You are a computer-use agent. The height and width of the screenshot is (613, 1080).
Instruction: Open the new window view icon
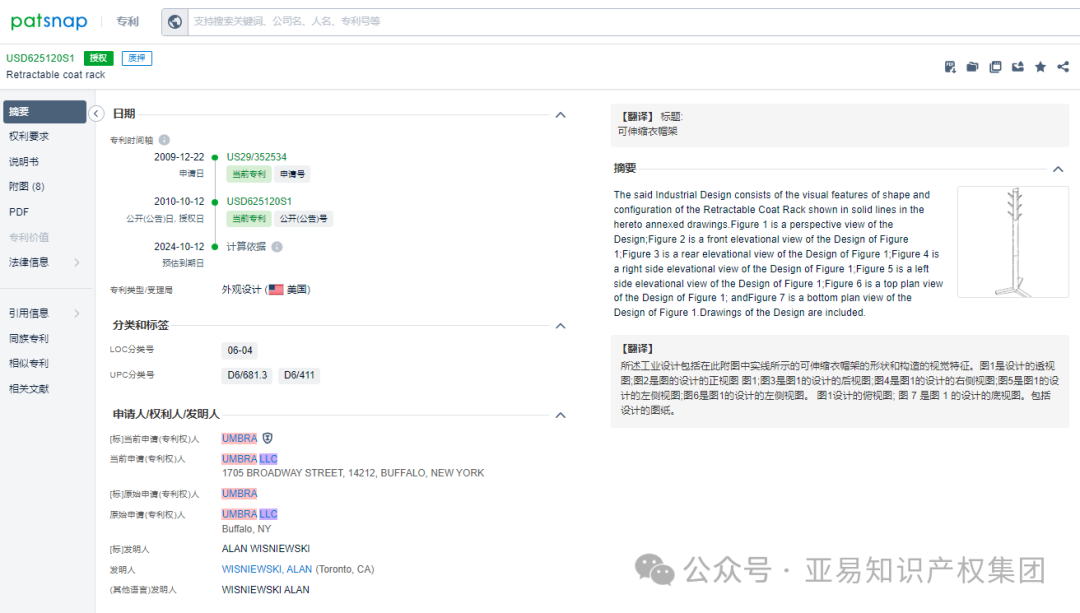pos(995,67)
